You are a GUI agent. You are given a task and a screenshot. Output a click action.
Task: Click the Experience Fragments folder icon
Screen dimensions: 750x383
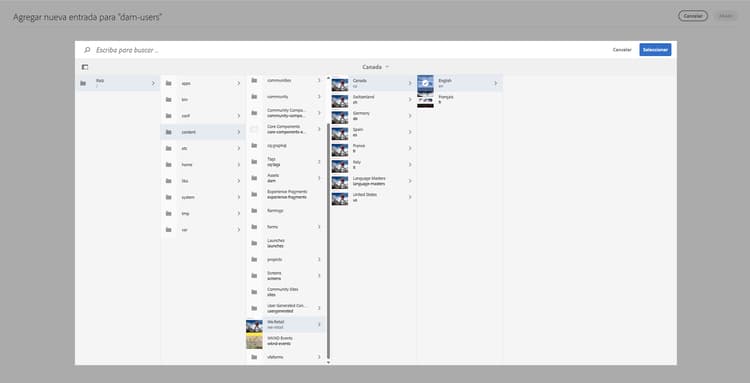click(x=254, y=194)
